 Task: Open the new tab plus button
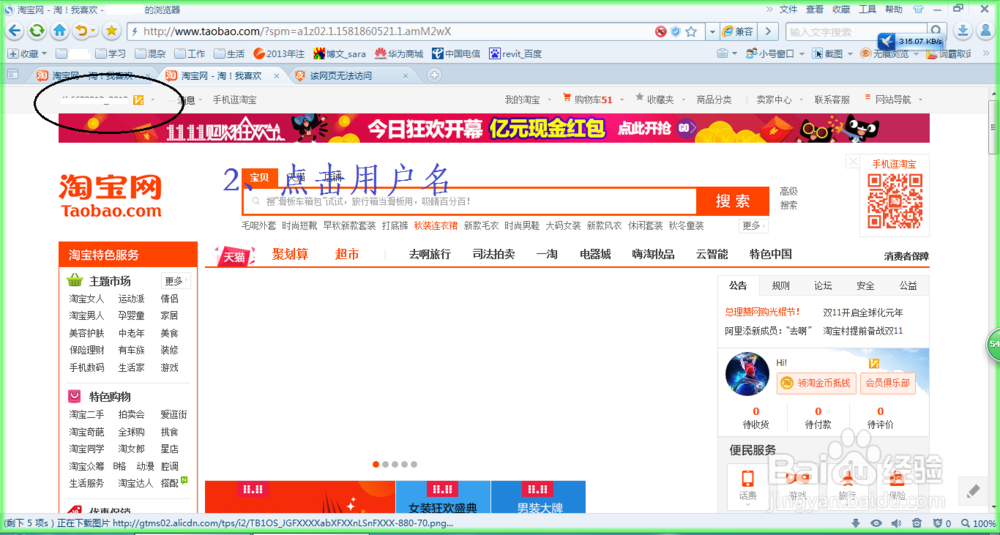(x=434, y=75)
